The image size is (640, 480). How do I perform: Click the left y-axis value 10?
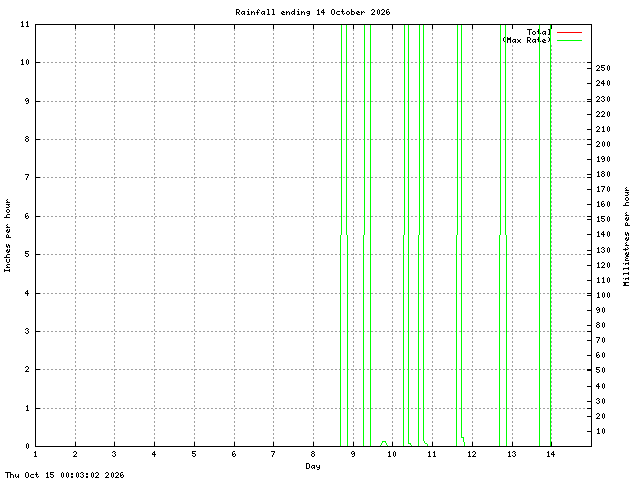(x=25, y=62)
